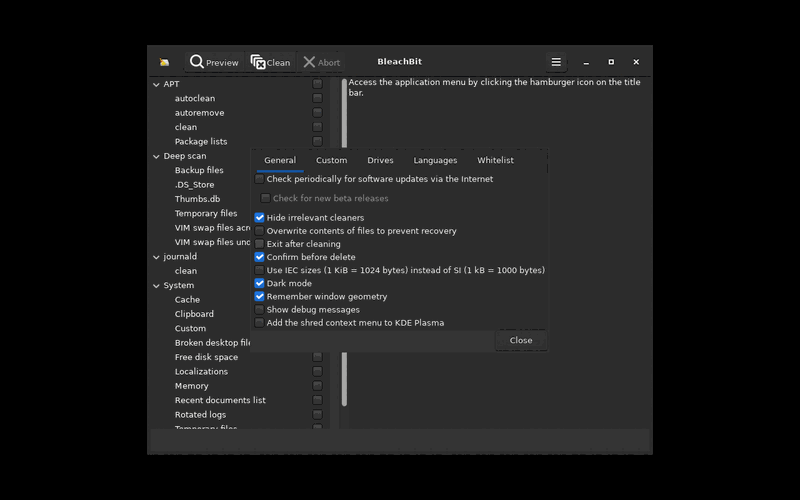Select Package lists in the tree
The height and width of the screenshot is (500, 800).
pyautogui.click(x=201, y=141)
